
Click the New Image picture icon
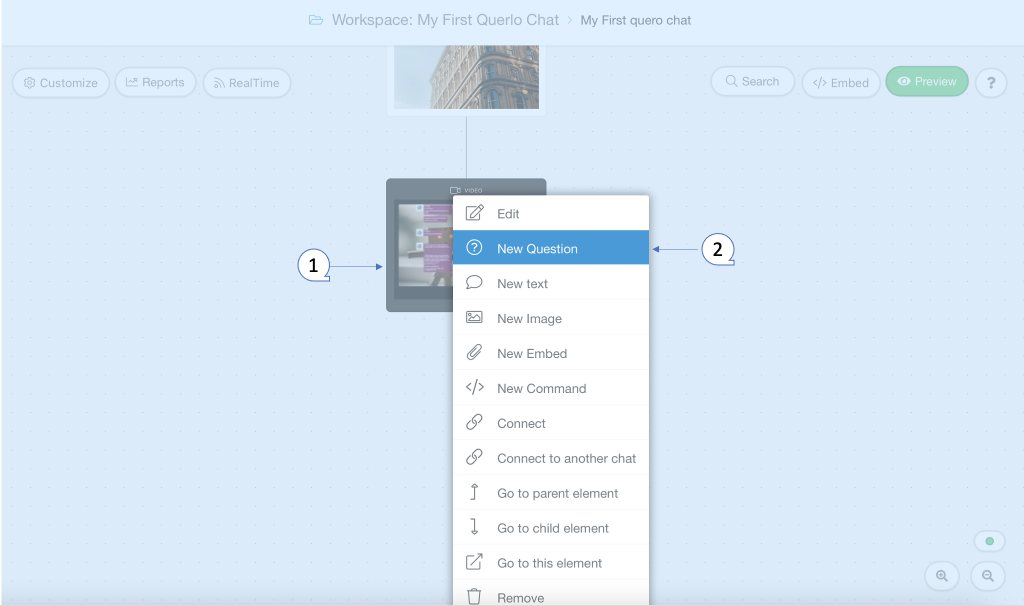point(474,317)
